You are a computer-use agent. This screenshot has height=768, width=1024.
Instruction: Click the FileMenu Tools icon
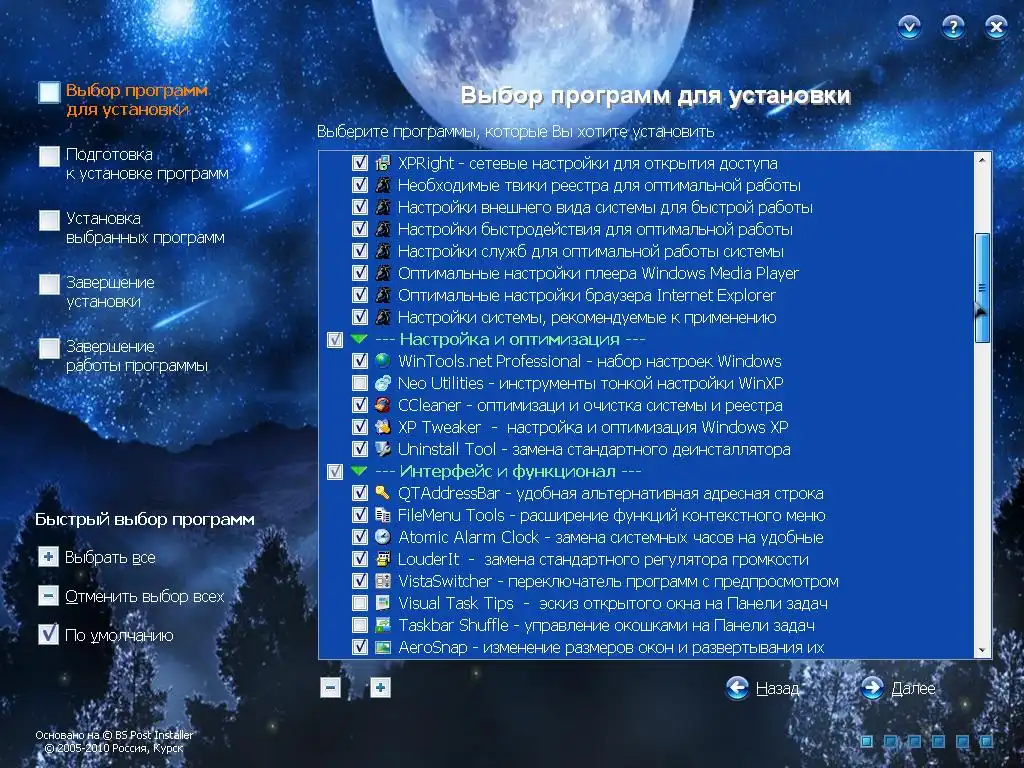[383, 515]
